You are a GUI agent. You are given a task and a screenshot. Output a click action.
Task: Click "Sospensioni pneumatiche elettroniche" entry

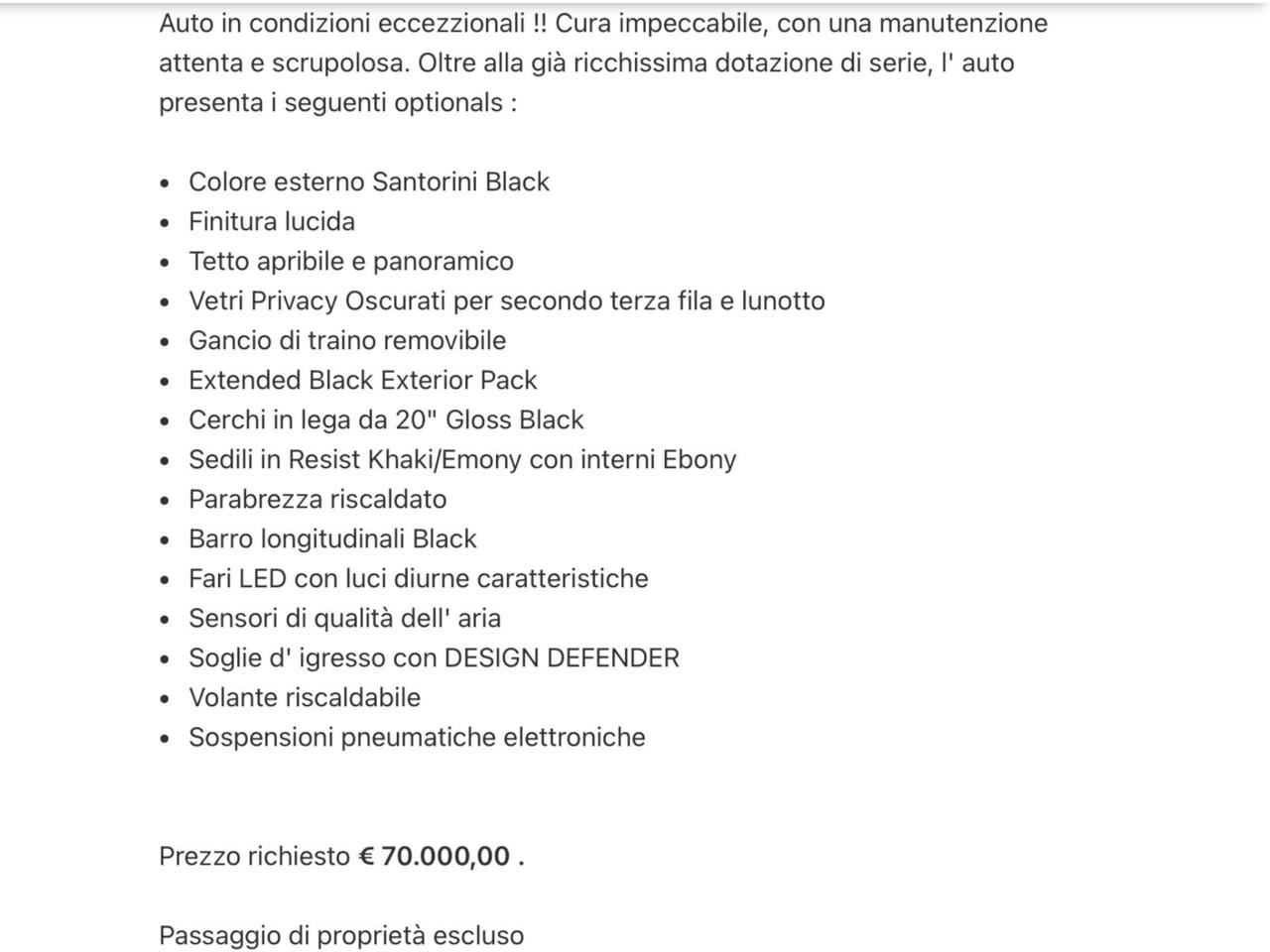click(417, 738)
